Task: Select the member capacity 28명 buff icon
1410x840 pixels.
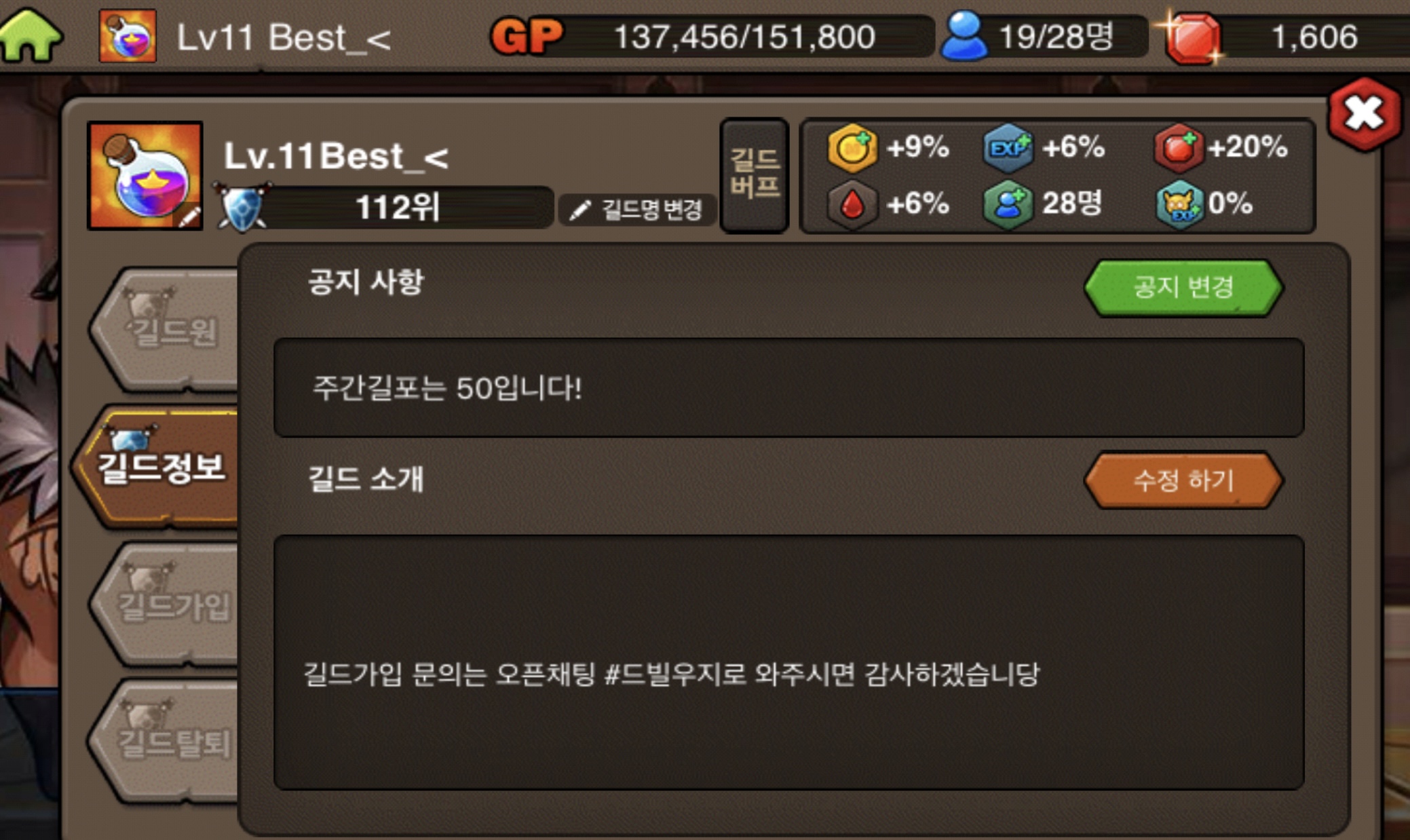Action: click(x=1008, y=204)
